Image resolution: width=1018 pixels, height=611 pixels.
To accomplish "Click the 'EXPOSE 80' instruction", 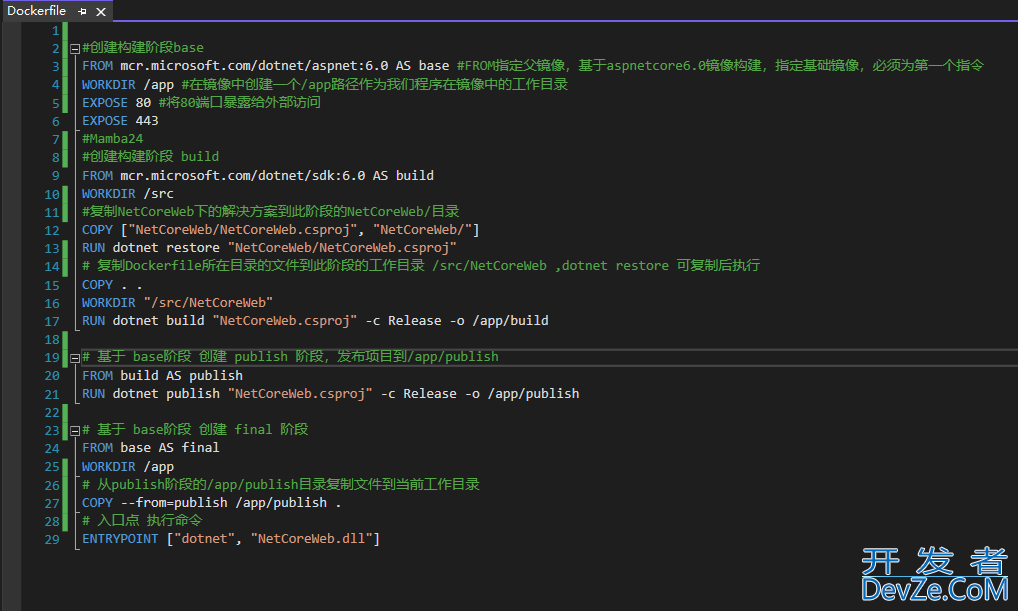I will click(x=116, y=103).
